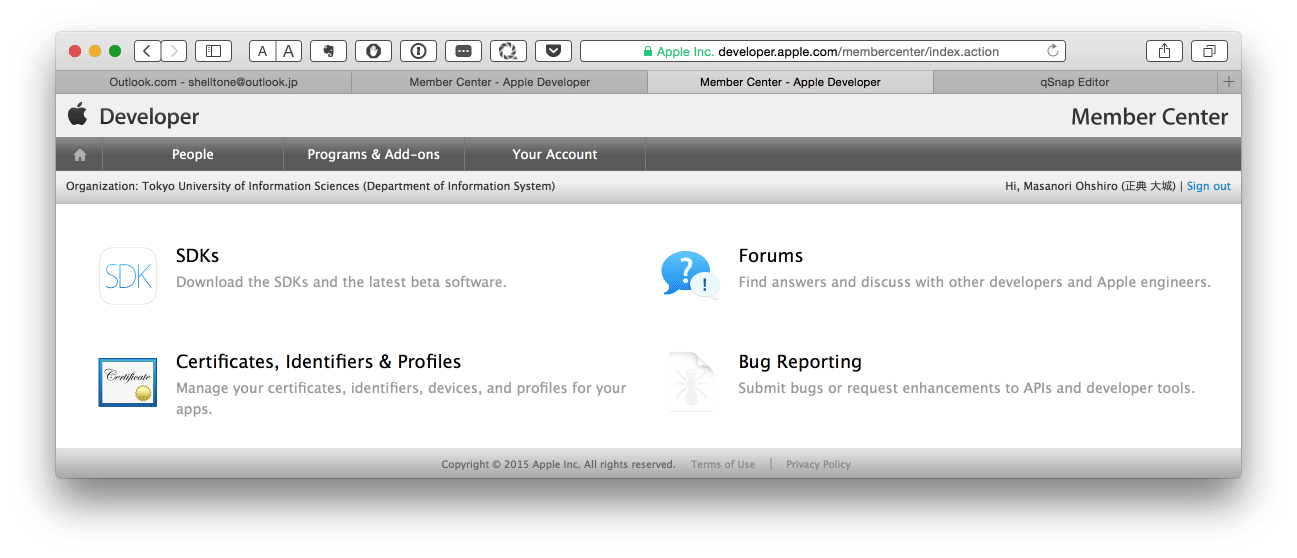This screenshot has width=1297, height=558.
Task: Open Terms of Use in footer
Action: tap(723, 464)
